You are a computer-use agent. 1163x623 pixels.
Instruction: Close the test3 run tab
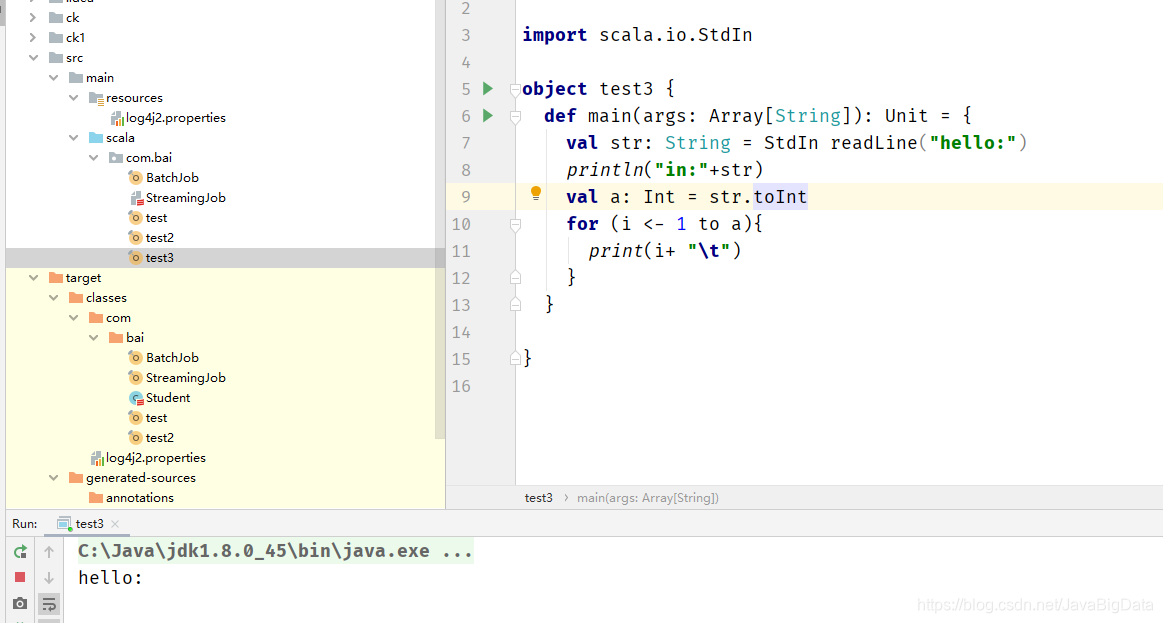click(x=115, y=524)
